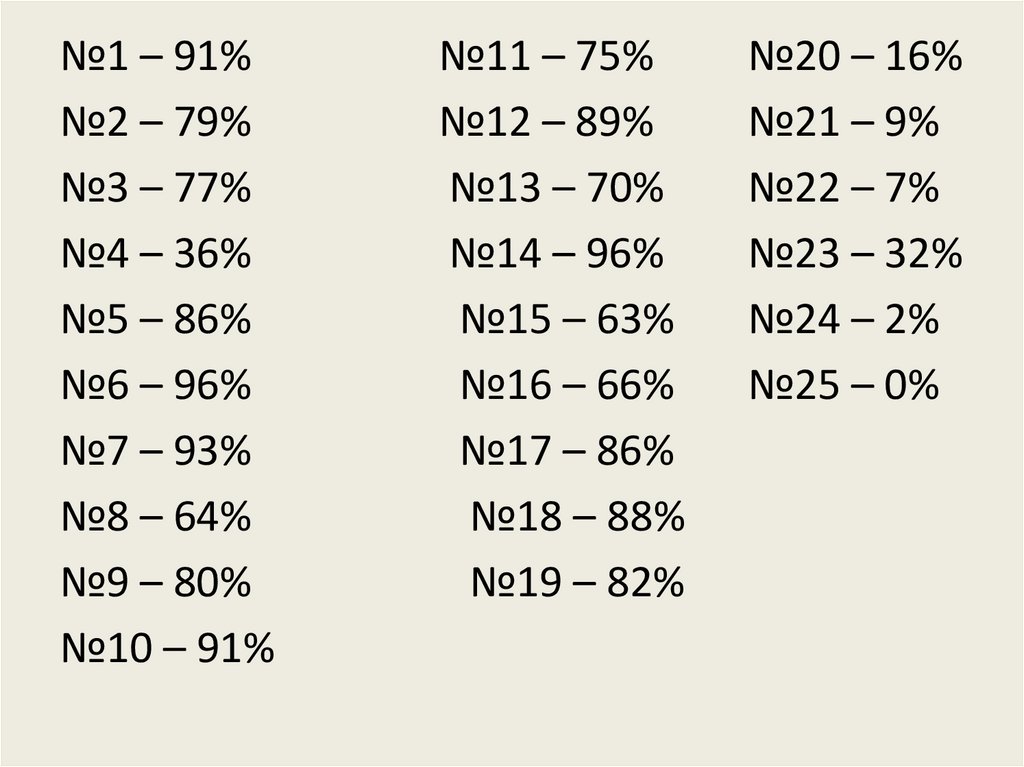Click the №12 – 89% text

point(546,124)
